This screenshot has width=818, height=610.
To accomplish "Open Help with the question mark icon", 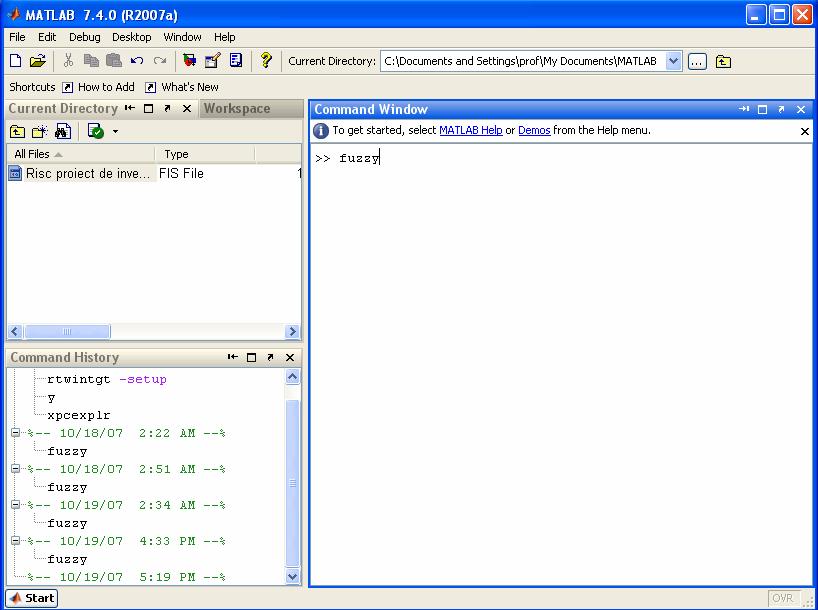I will tap(266, 61).
